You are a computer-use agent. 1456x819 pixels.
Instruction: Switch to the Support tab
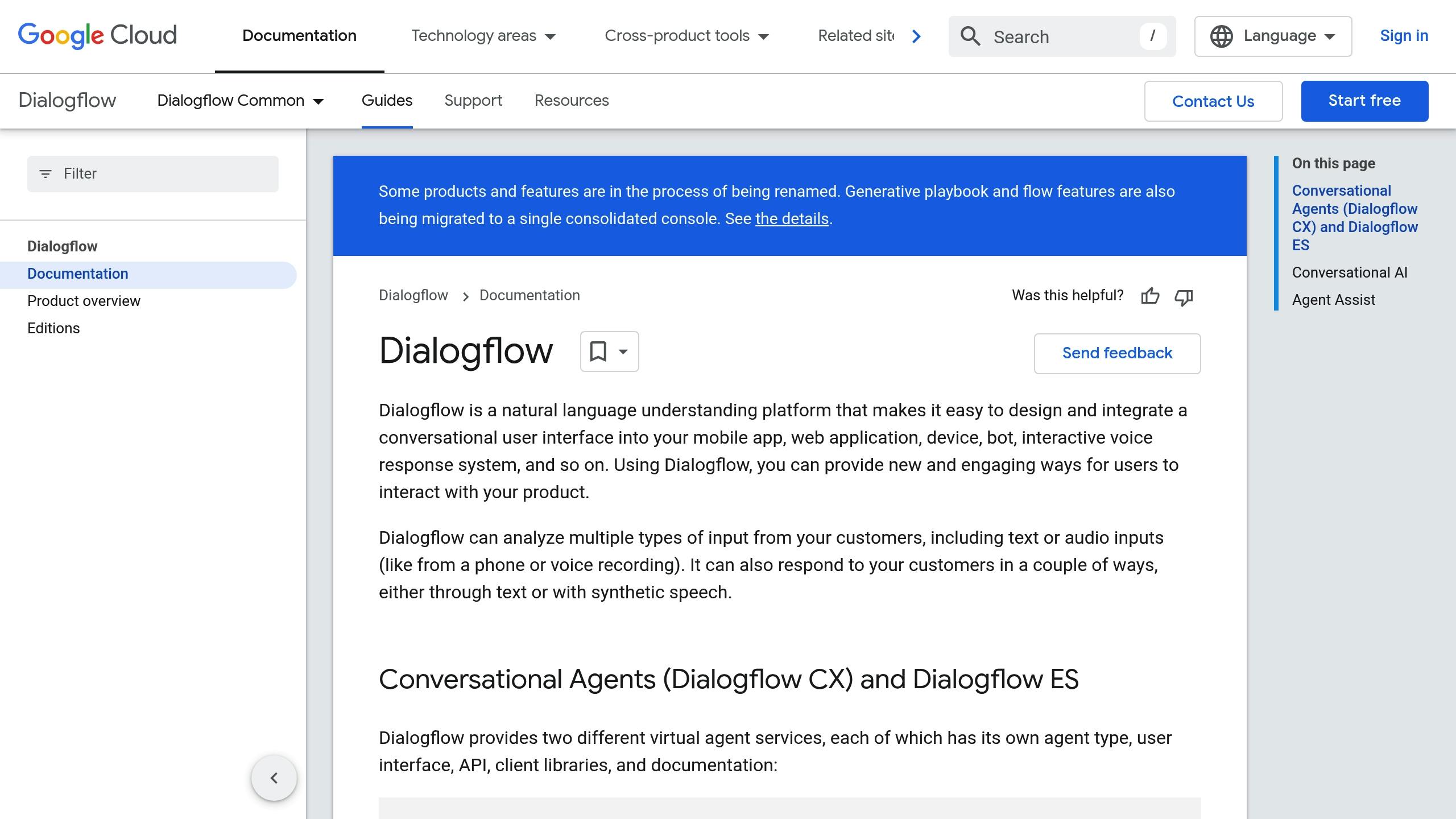(x=473, y=101)
